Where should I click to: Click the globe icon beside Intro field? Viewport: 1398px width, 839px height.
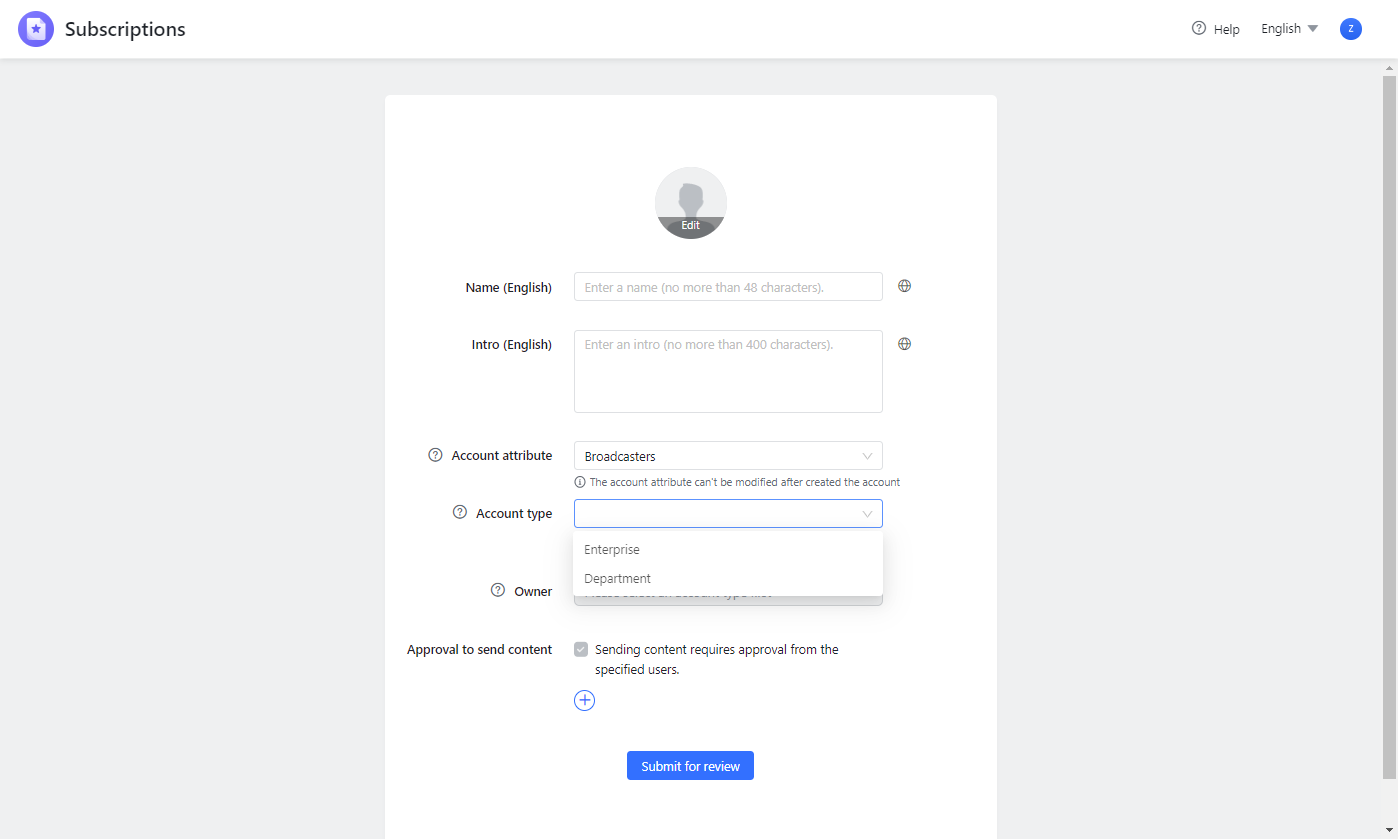tap(904, 343)
